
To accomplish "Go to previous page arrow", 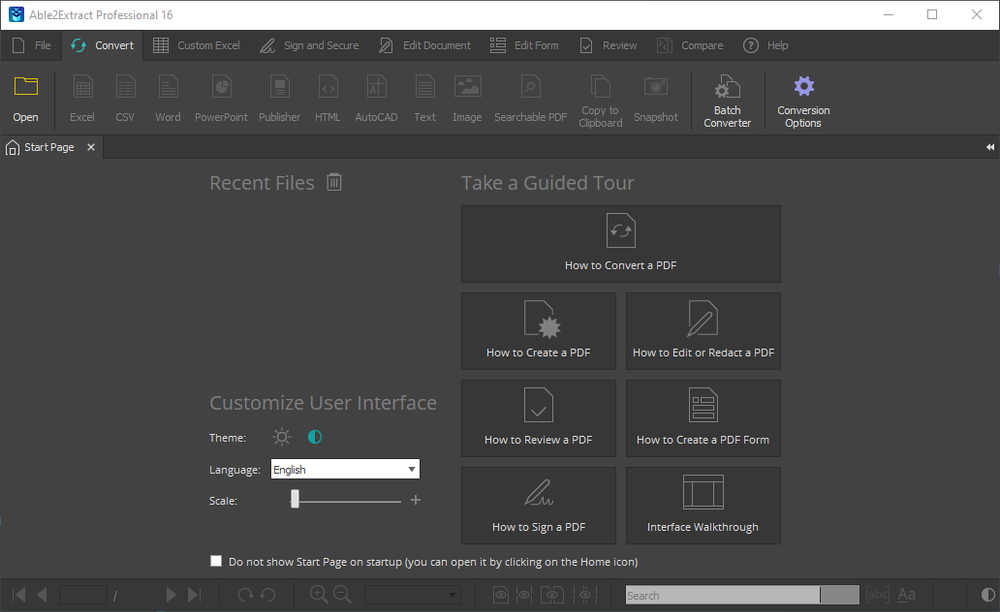I will (x=42, y=595).
